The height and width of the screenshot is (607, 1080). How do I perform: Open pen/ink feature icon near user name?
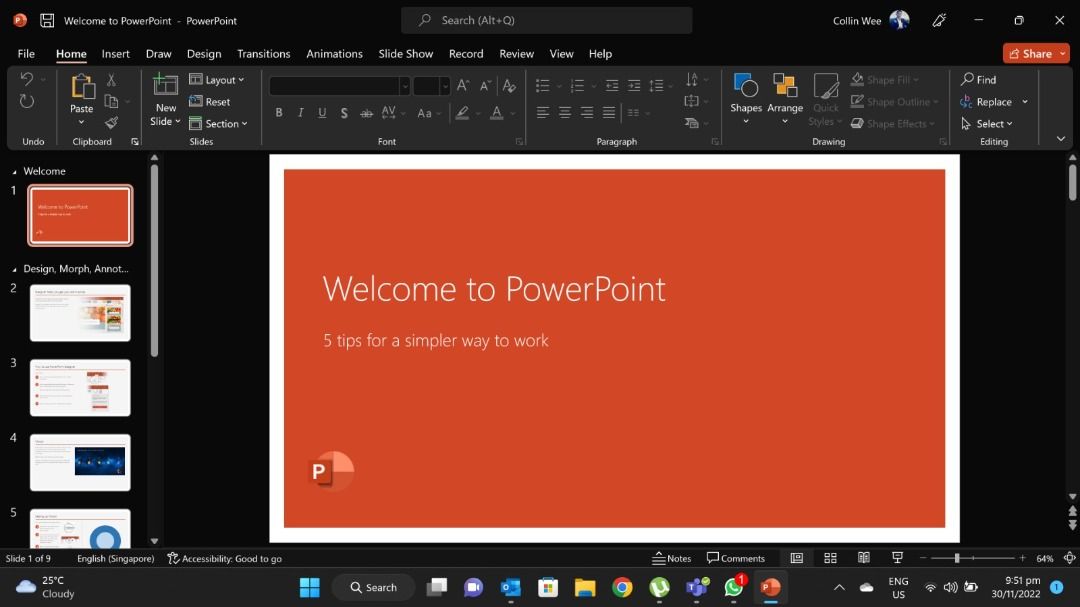(939, 21)
